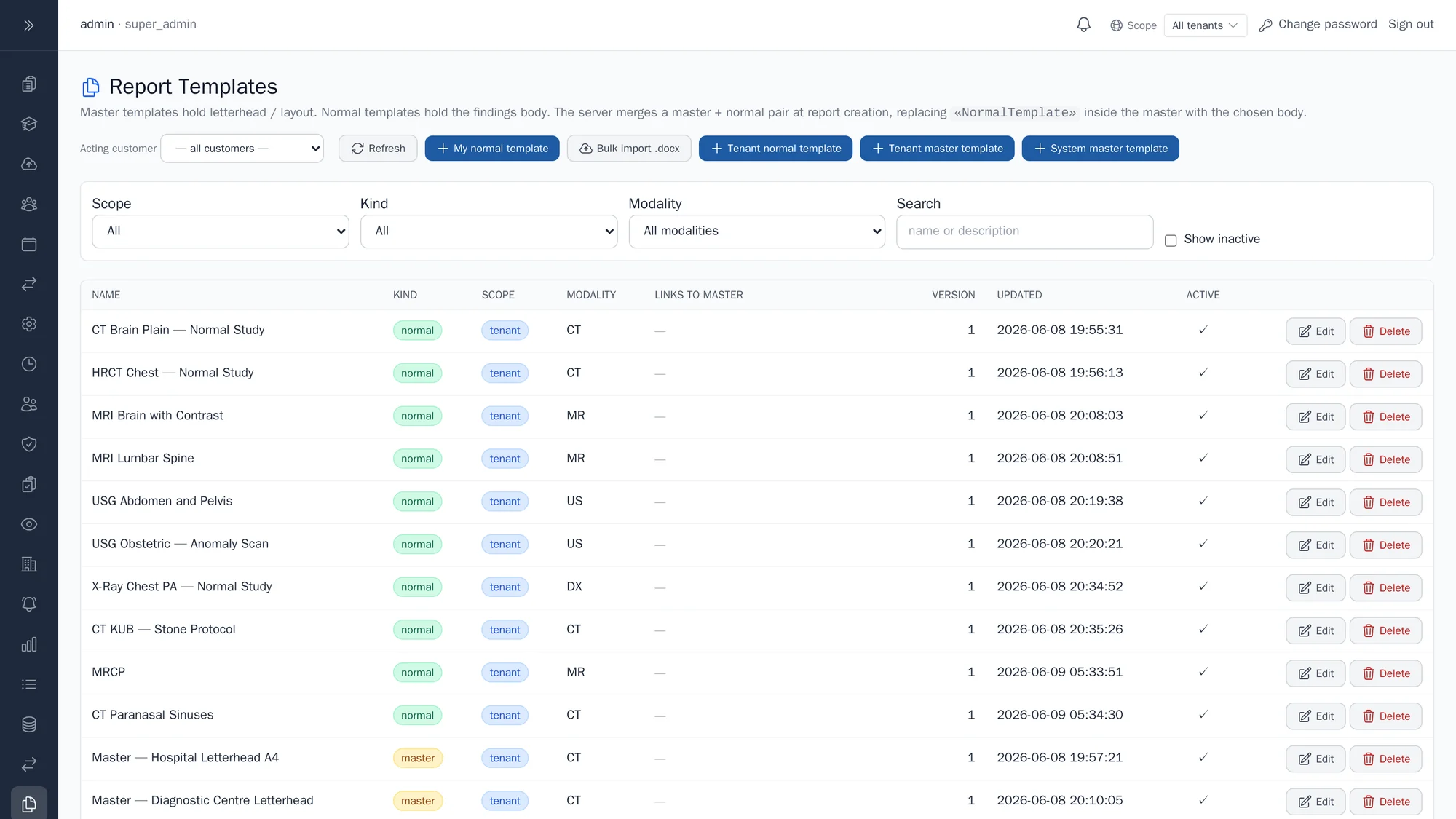Edit the MRCP template

[1315, 673]
